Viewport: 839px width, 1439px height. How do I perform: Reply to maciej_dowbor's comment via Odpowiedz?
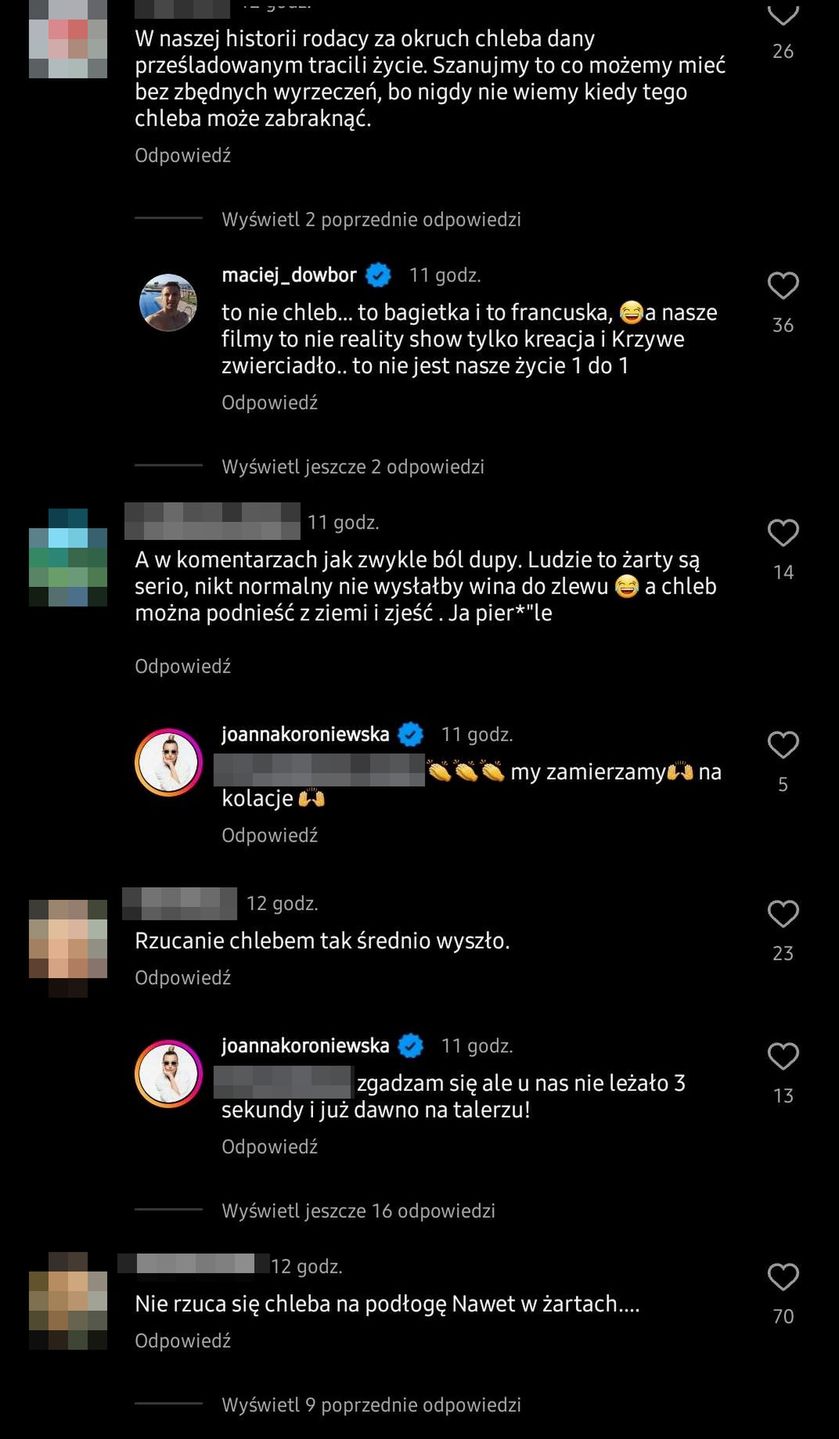pos(270,402)
